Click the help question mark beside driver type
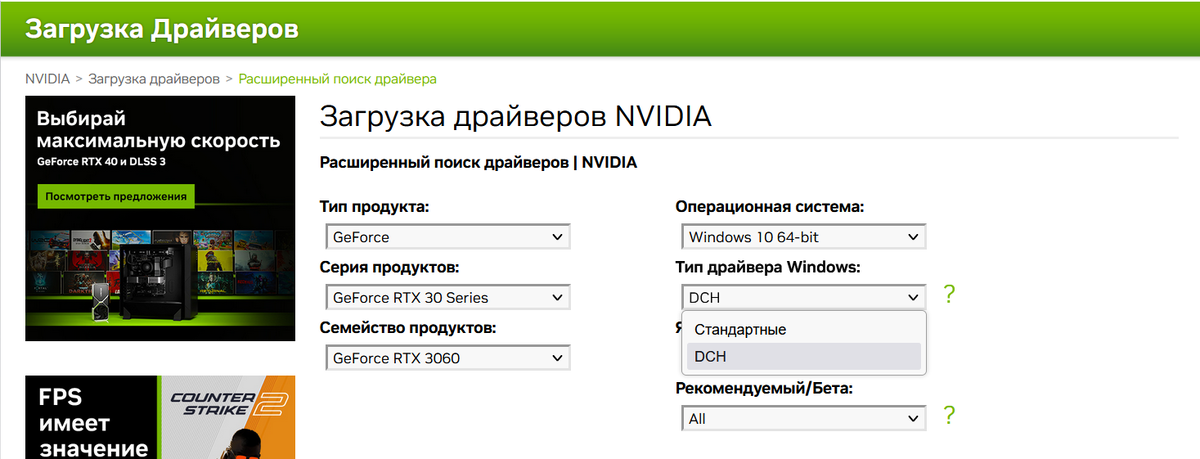The height and width of the screenshot is (459, 1200). pos(949,295)
